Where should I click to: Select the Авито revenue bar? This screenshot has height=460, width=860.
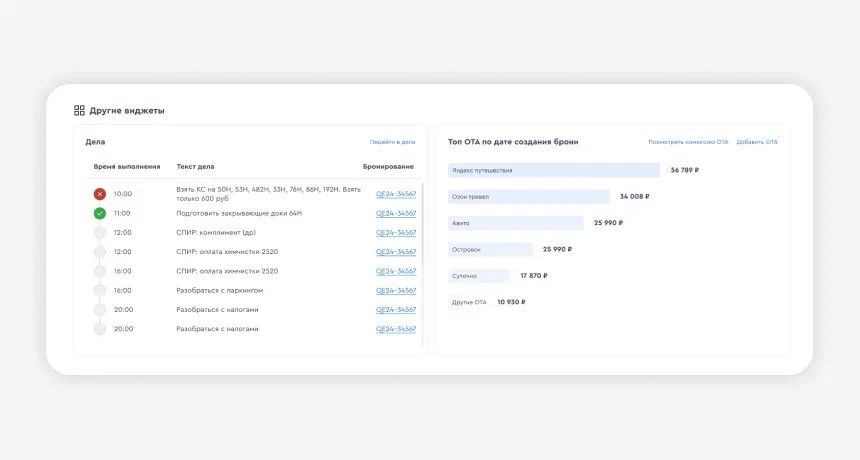tap(516, 223)
